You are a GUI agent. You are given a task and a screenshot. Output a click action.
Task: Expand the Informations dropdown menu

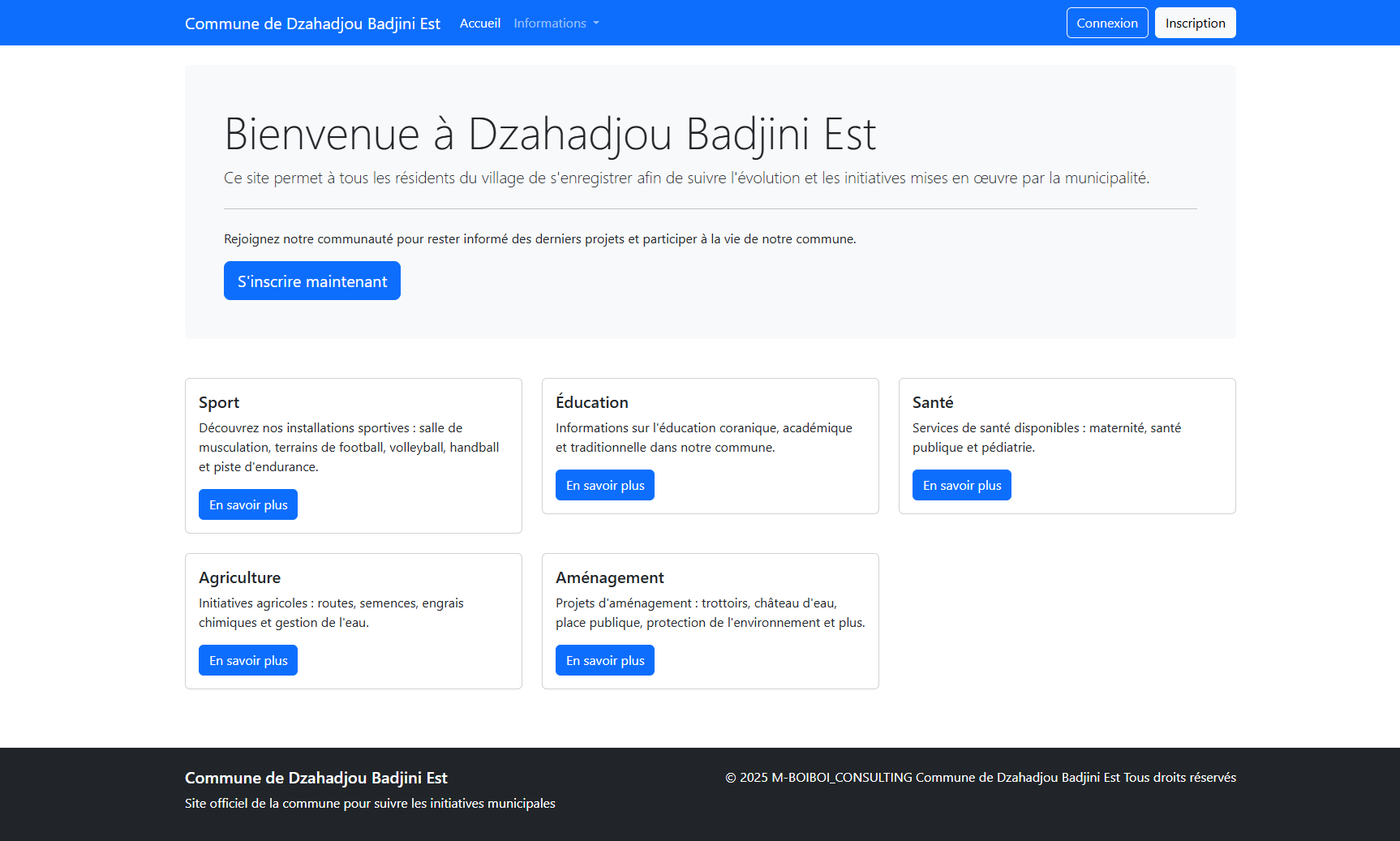[556, 24]
